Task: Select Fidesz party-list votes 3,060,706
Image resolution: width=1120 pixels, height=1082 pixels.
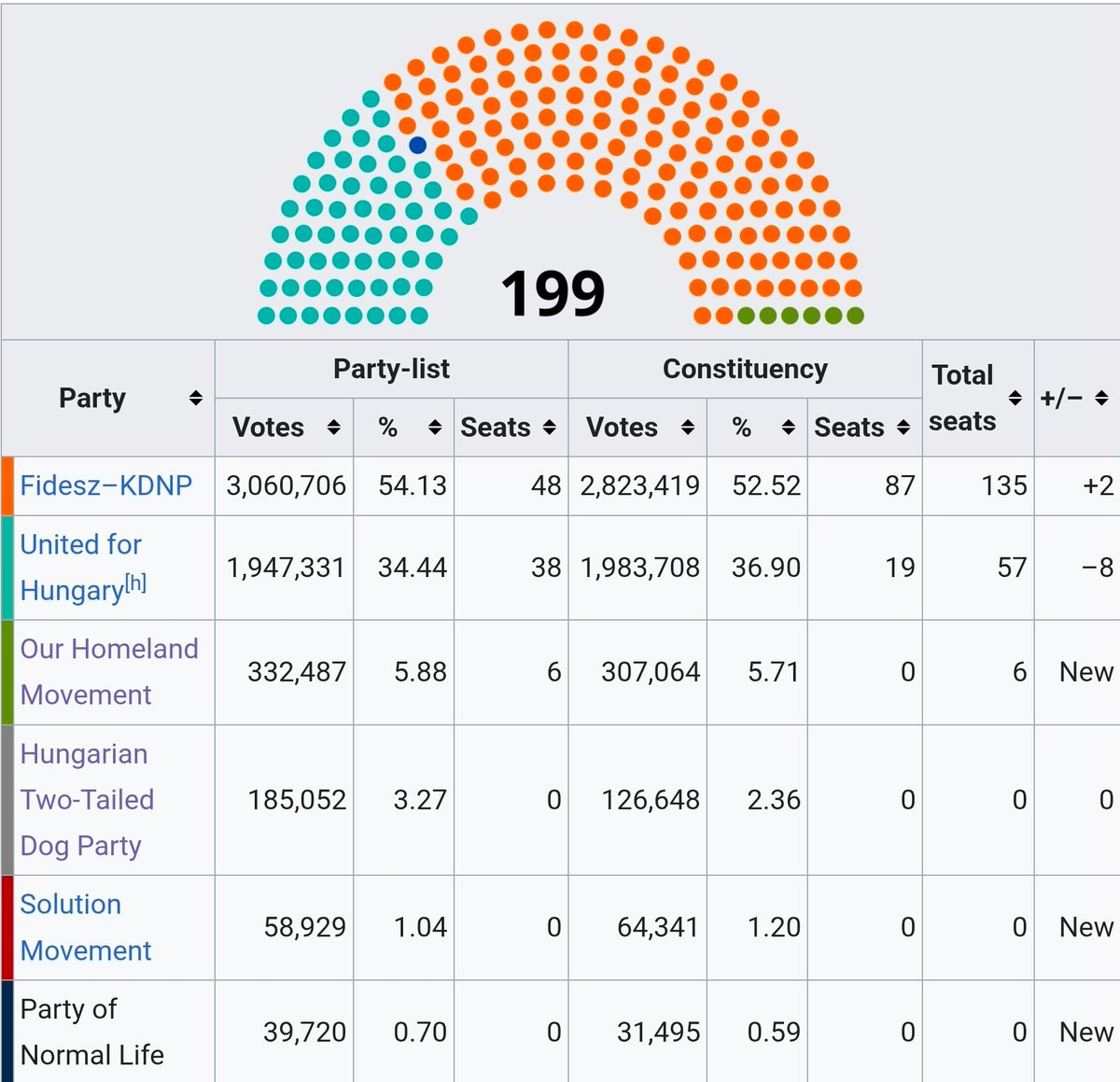Action: pyautogui.click(x=286, y=485)
